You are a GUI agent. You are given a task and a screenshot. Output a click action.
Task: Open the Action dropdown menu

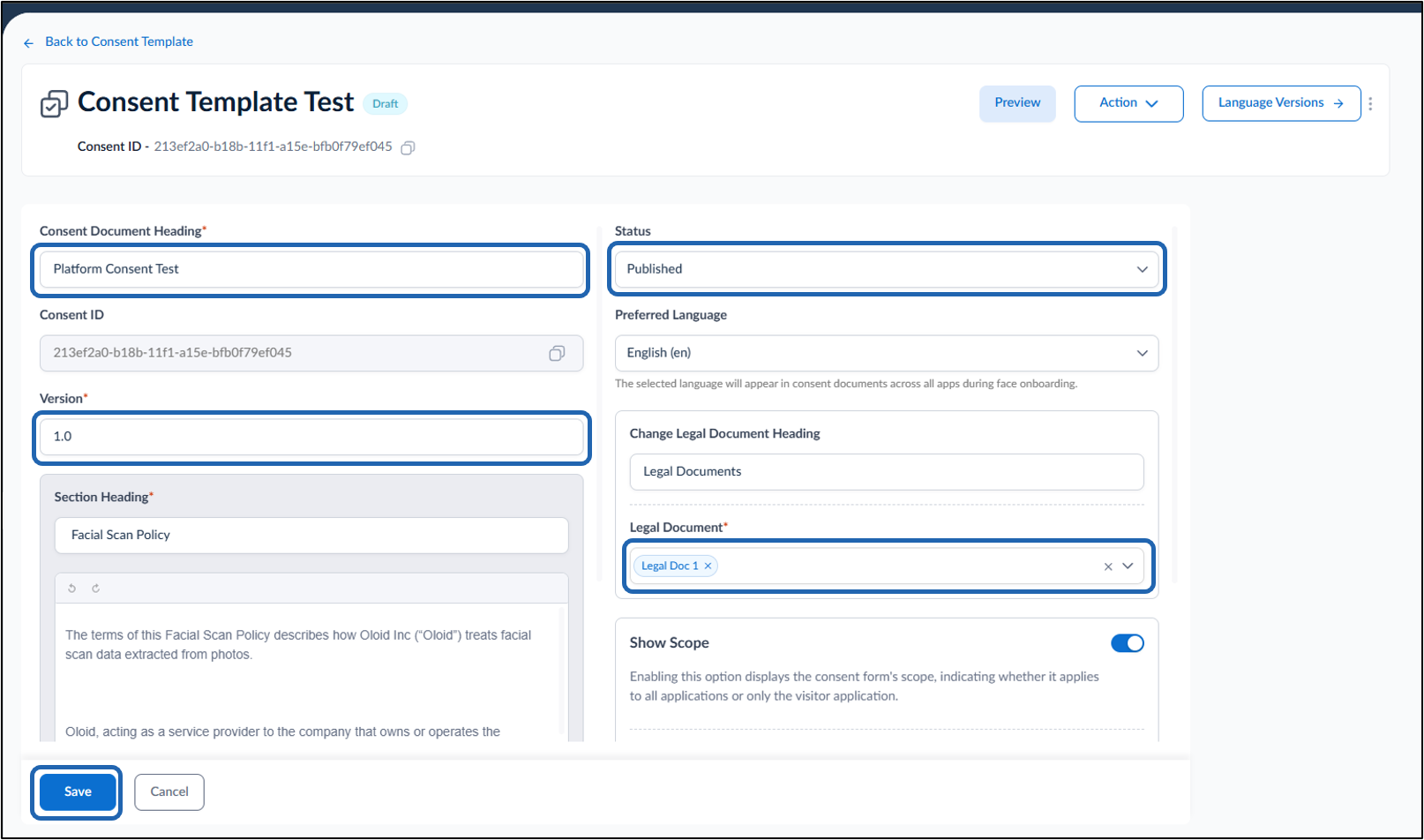pos(1128,103)
